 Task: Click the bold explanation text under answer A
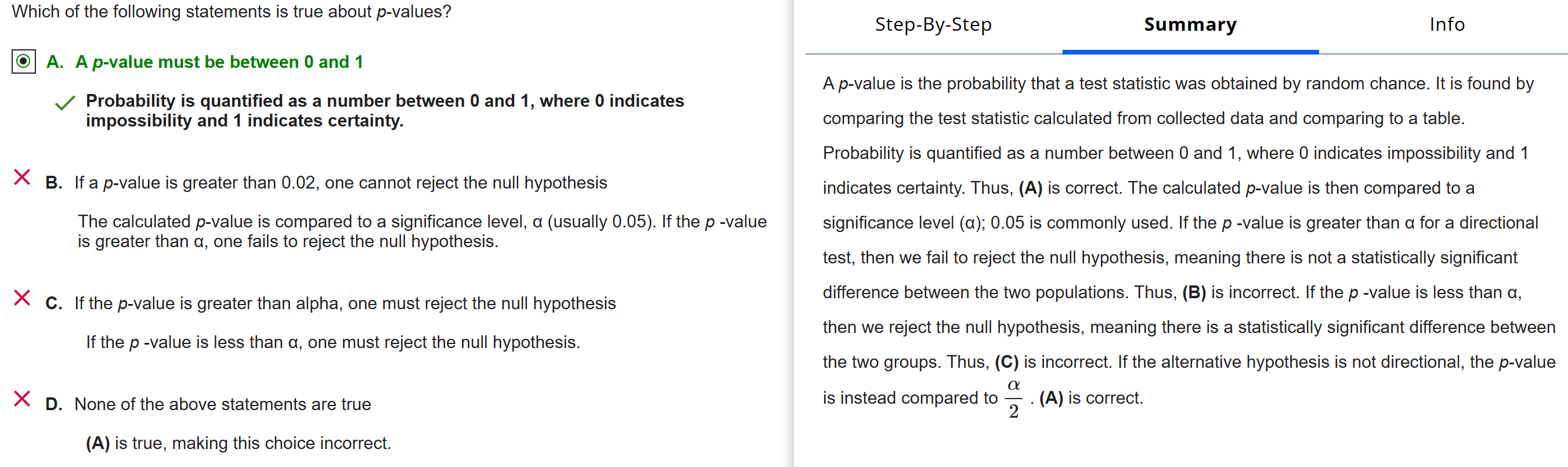point(385,110)
